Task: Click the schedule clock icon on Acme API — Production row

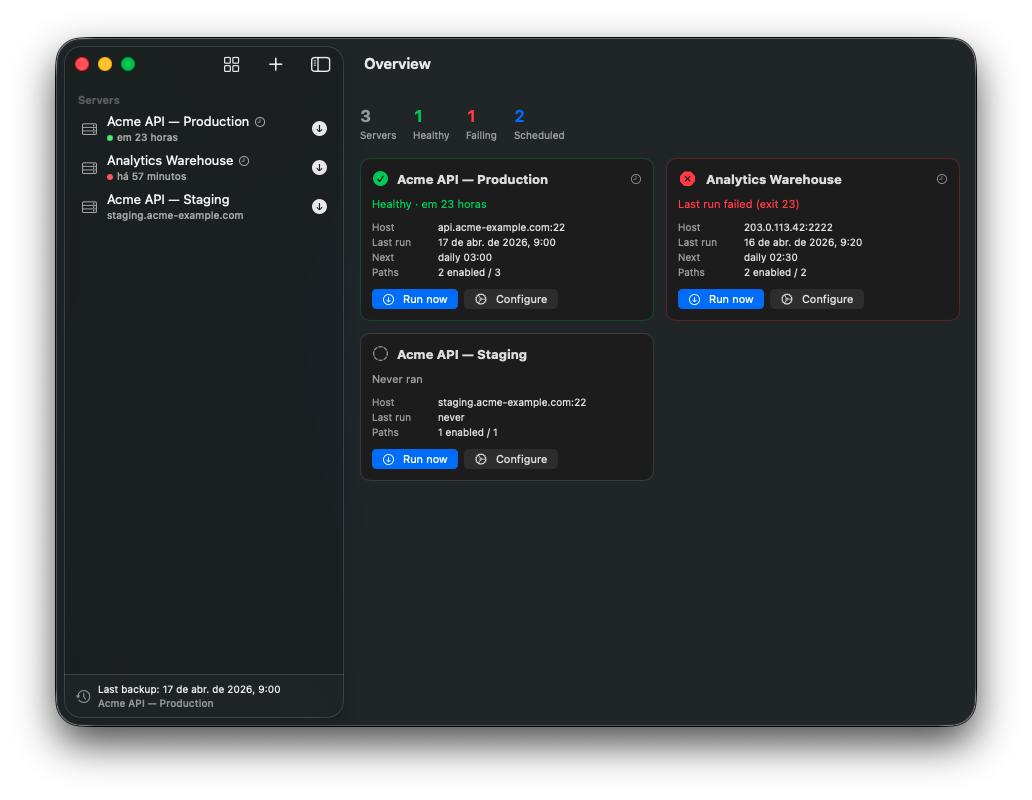Action: pyautogui.click(x=259, y=121)
